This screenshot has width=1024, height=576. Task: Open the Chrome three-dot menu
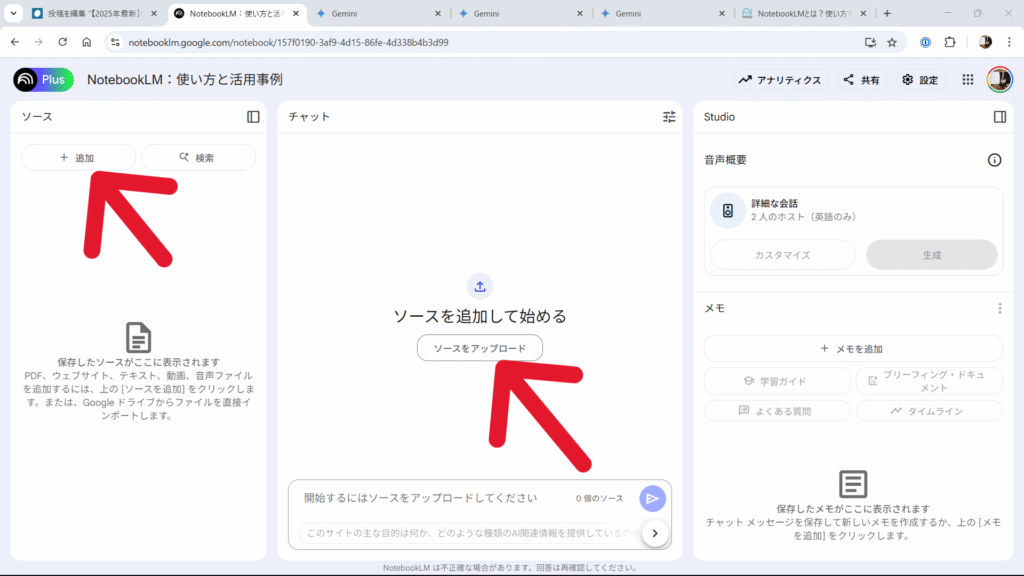point(1009,42)
